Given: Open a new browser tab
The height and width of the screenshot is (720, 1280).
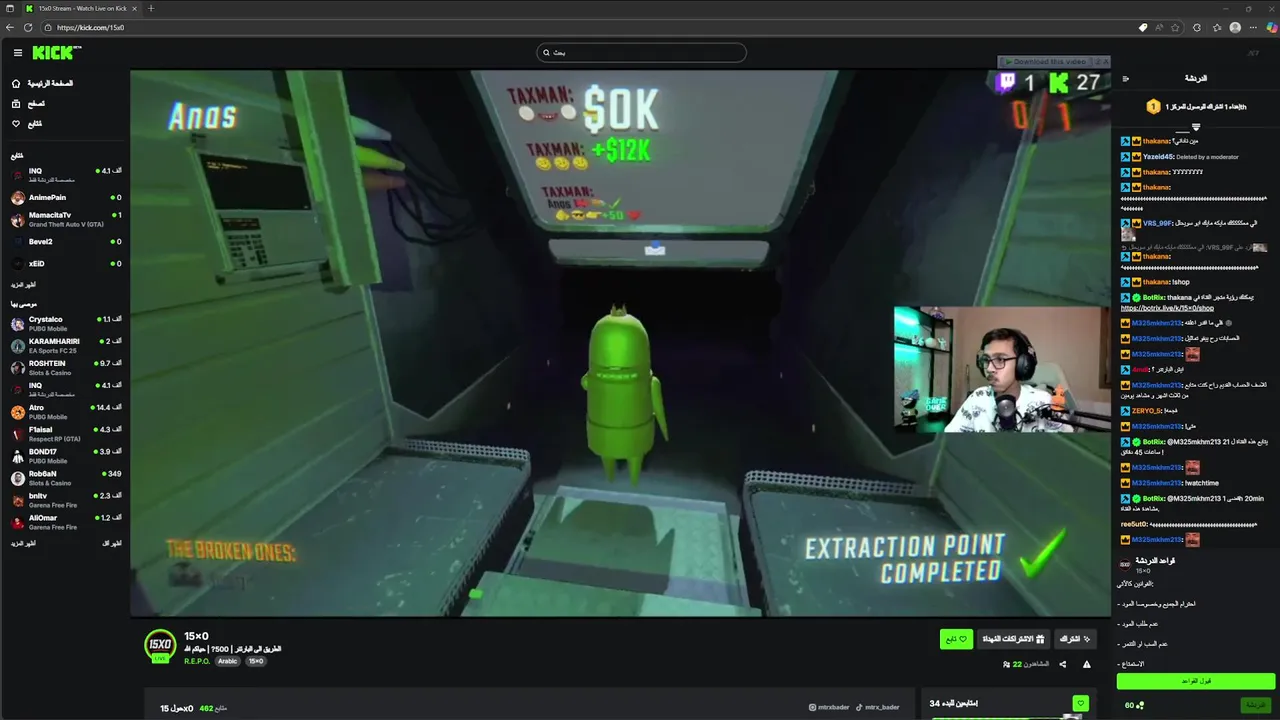Looking at the screenshot, I should pos(151,8).
